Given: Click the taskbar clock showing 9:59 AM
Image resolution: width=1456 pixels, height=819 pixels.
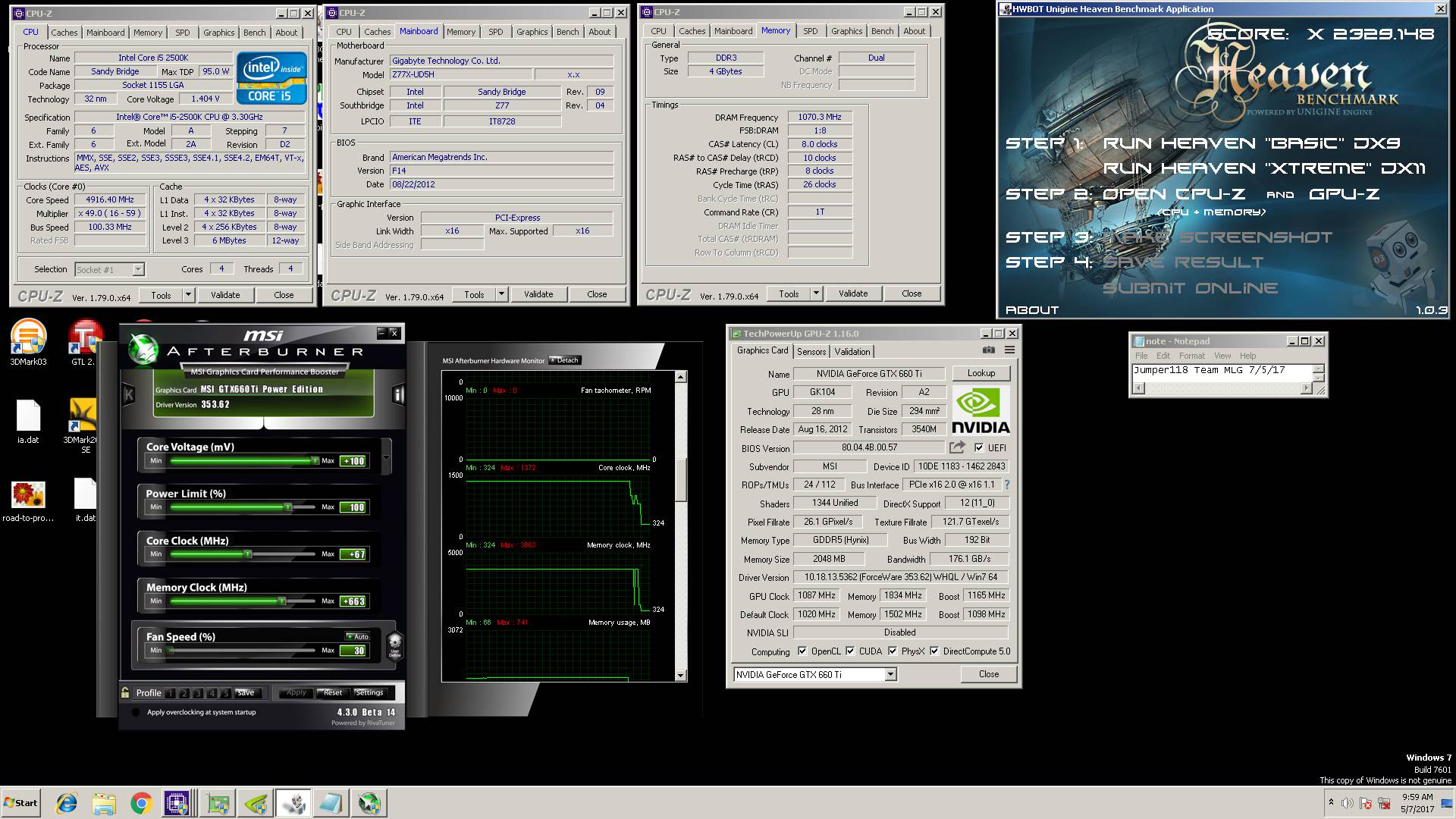Looking at the screenshot, I should 1417,803.
